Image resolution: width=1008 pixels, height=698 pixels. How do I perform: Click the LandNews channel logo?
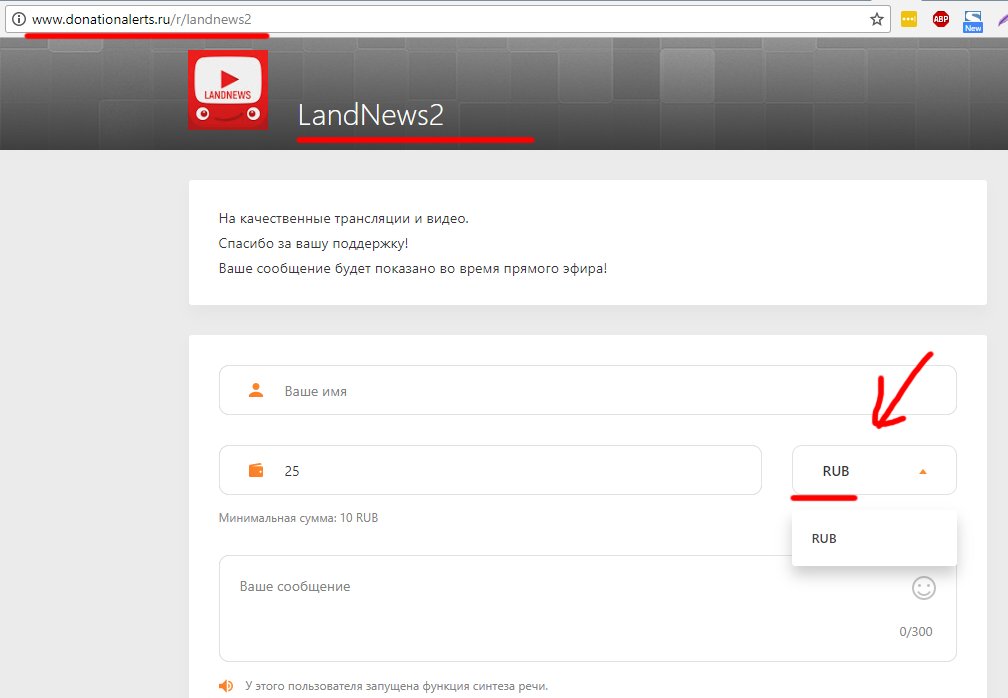pos(228,90)
